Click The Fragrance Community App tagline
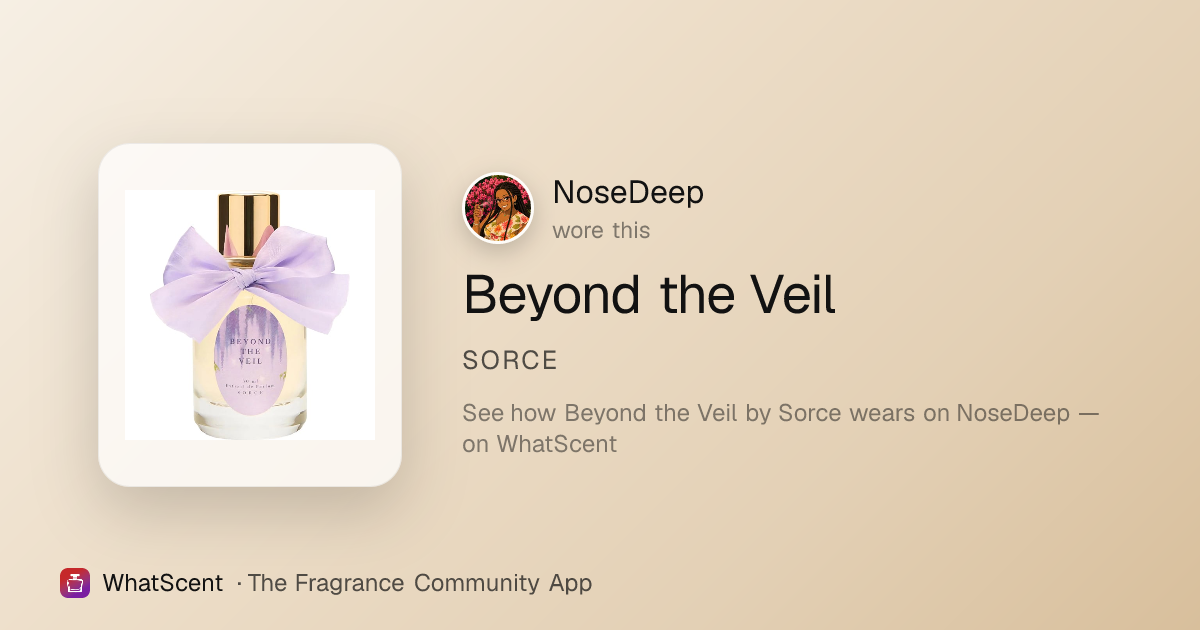 point(420,583)
